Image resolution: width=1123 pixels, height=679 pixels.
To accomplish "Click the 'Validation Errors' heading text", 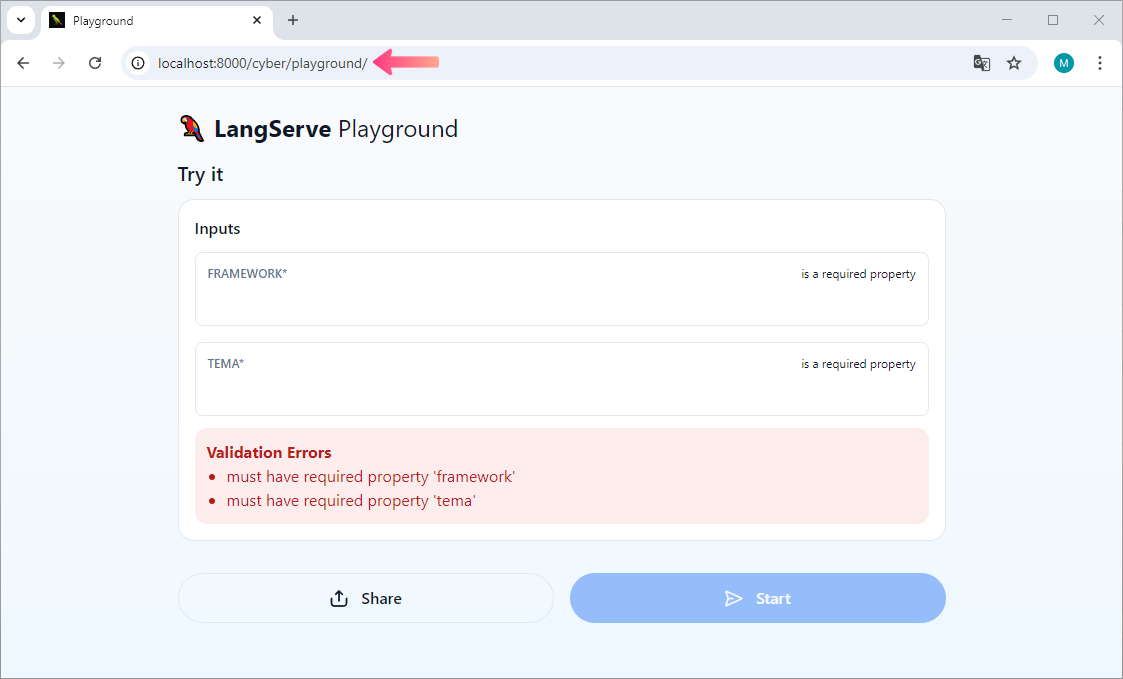I will tap(269, 453).
